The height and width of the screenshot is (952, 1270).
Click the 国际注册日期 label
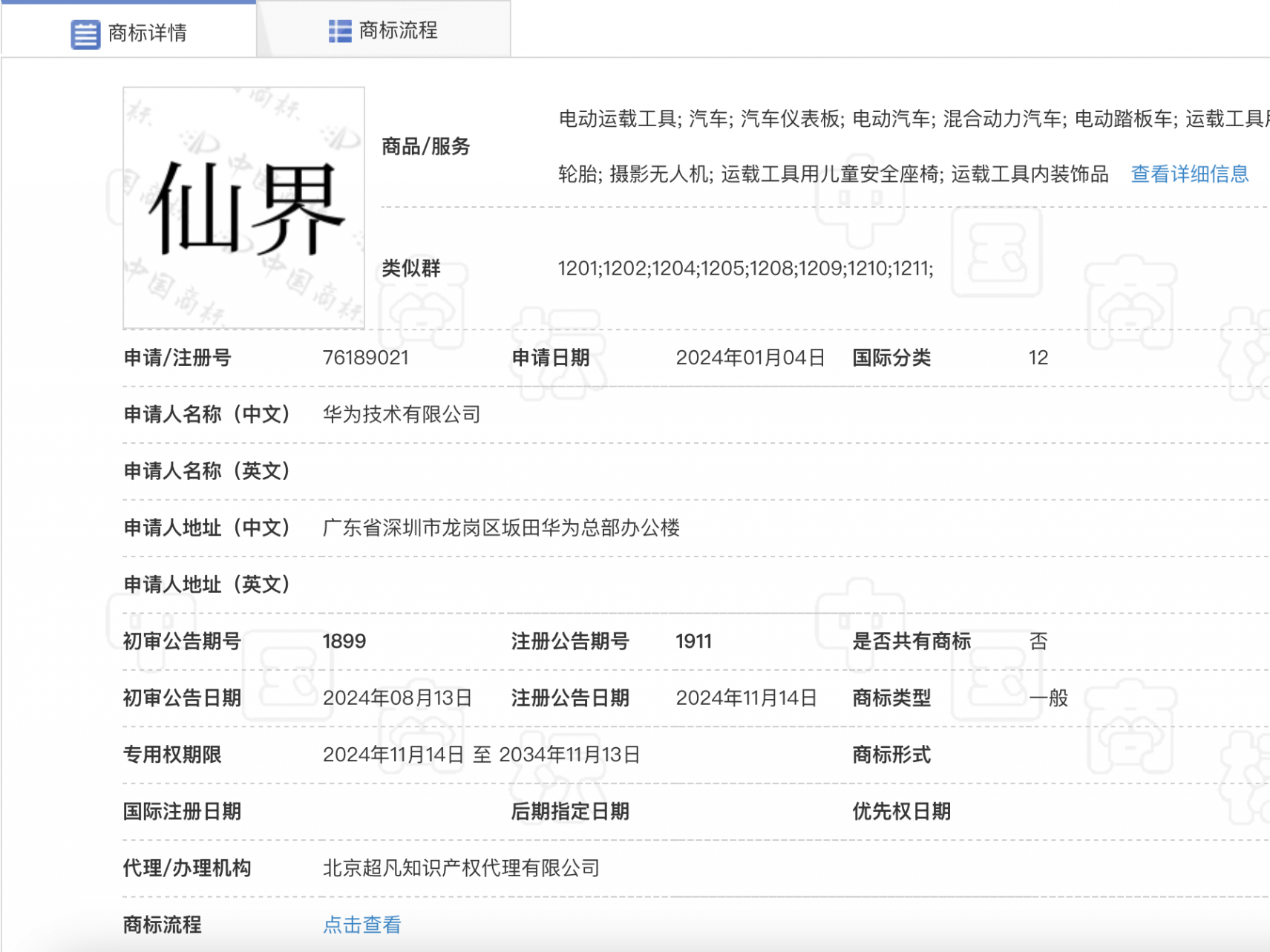pyautogui.click(x=182, y=811)
